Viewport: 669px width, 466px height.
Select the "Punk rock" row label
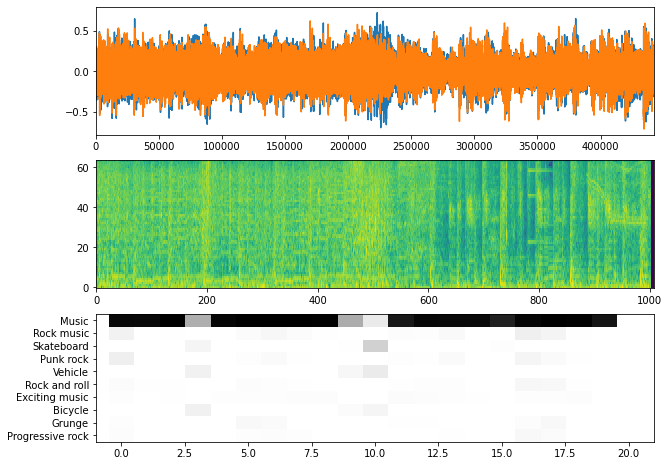point(64,359)
